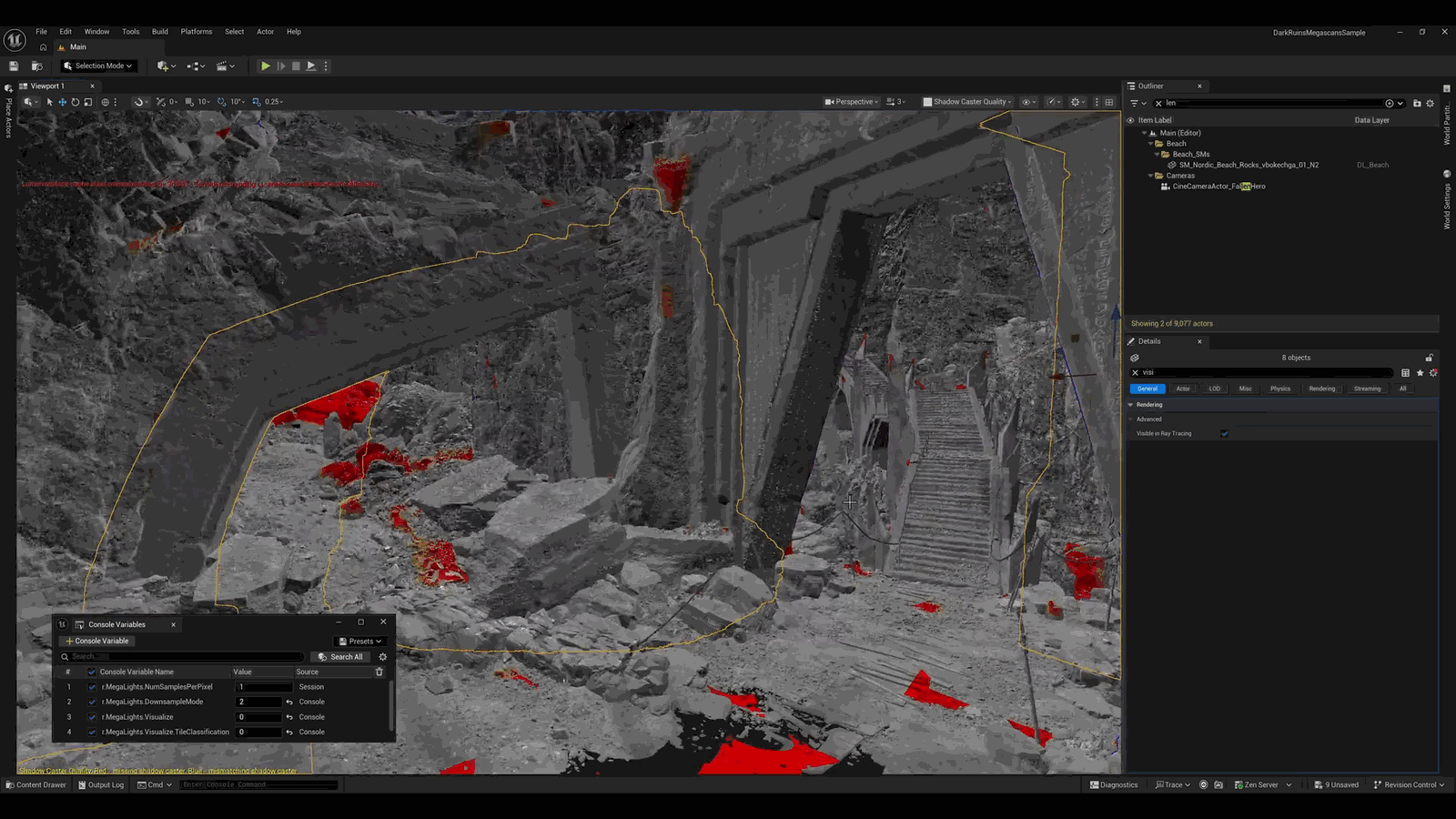Screen dimensions: 1456x819
Task: Select the Scale gizmo tool
Action: coord(88,102)
